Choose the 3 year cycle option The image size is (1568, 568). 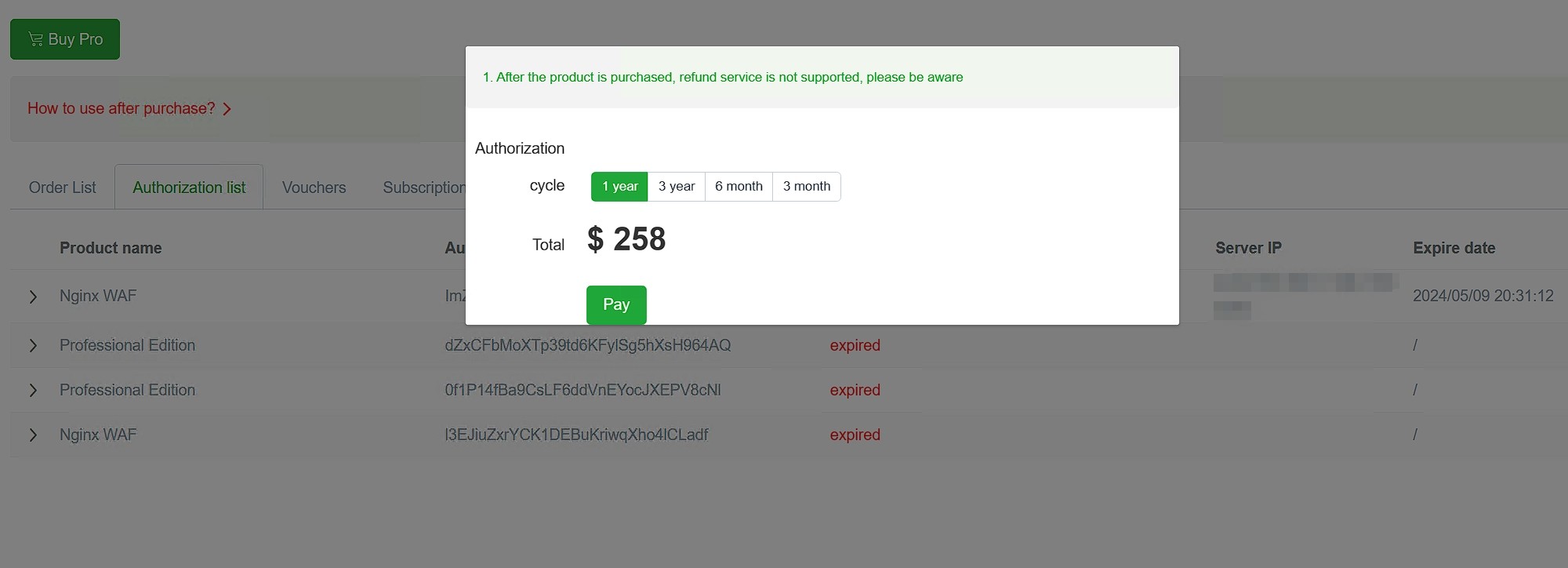click(x=677, y=187)
